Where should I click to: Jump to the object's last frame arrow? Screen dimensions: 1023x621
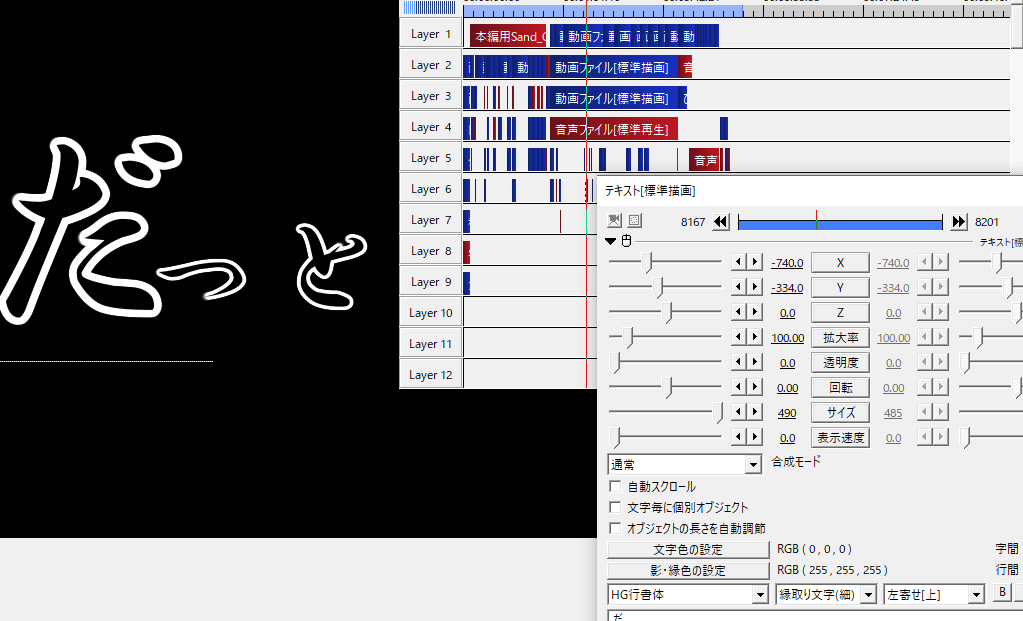pyautogui.click(x=959, y=222)
